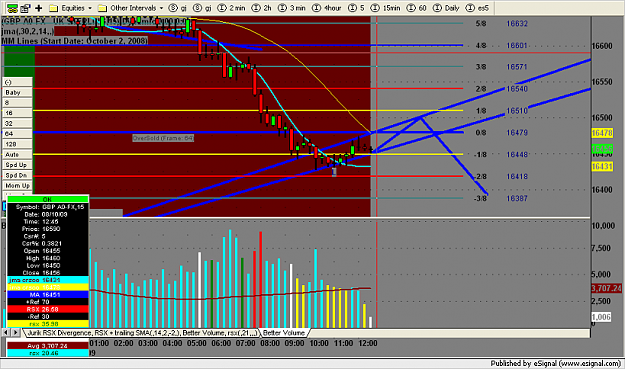Expand the Other Intervals dropdown arrow
Viewport: 625px width, 369px height.
coord(161,8)
